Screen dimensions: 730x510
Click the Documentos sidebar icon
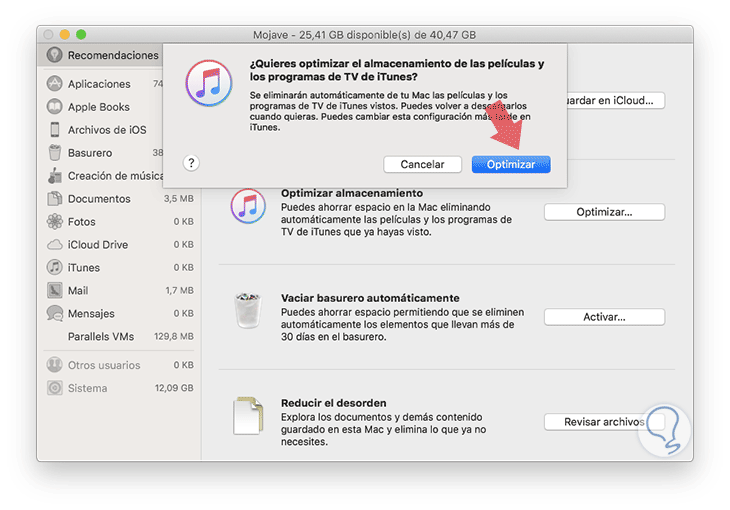[54, 198]
